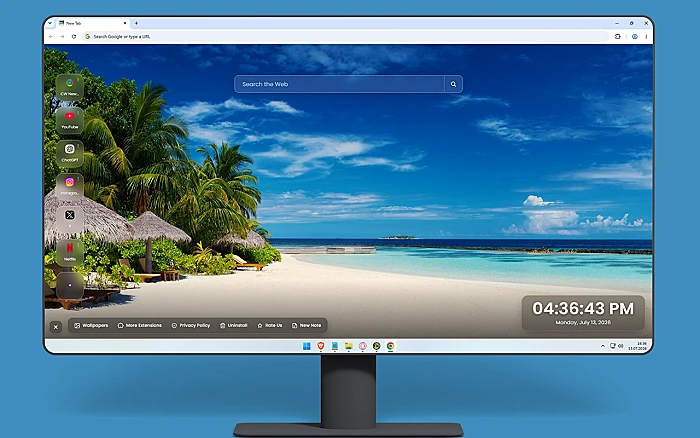Open the YouTube shortcut tile
Screen dimensions: 700x438
click(x=70, y=121)
